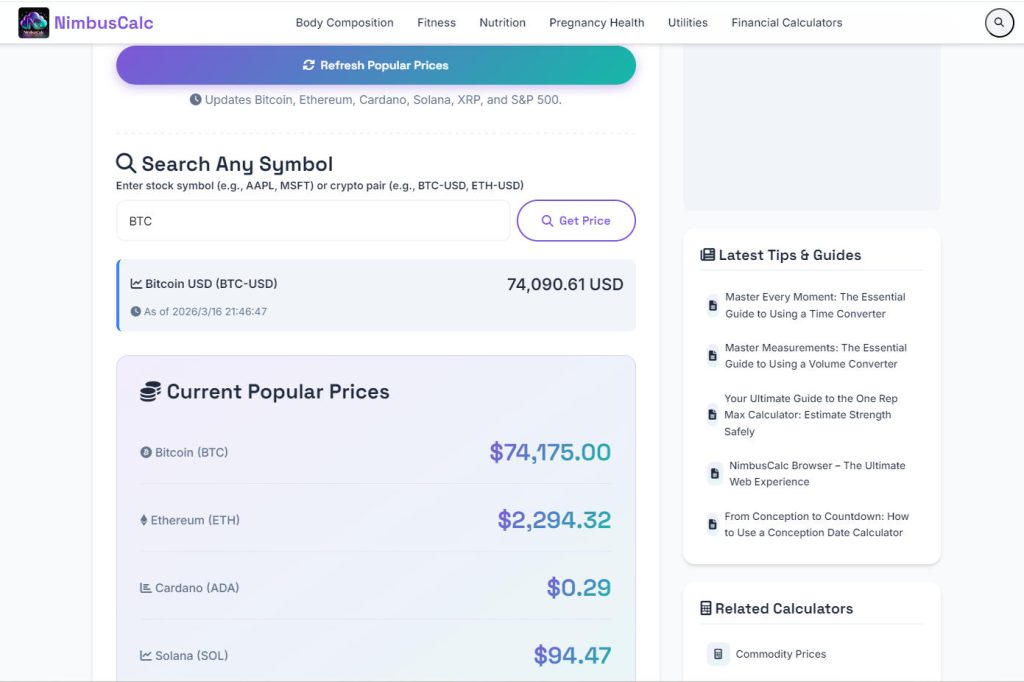Click document icon beside Volume Converter guide

click(x=712, y=356)
